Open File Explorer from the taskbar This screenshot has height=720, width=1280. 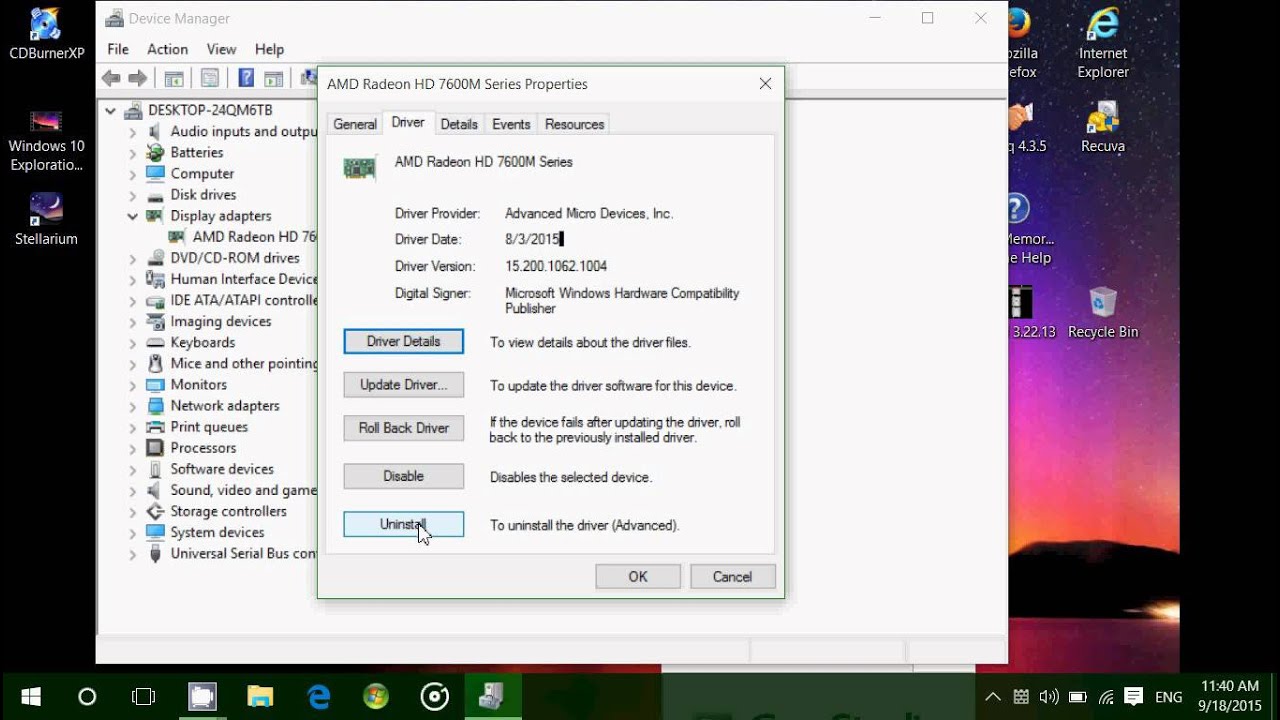point(260,696)
